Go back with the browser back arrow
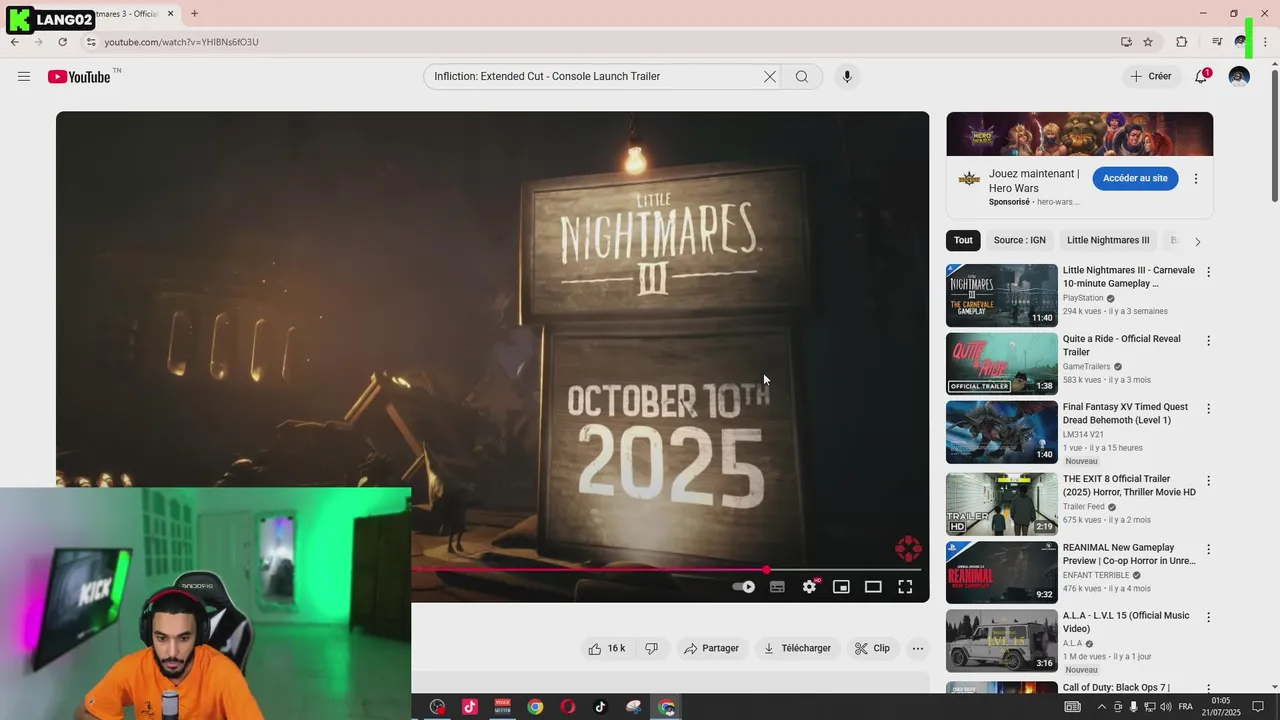This screenshot has width=1280, height=720. pos(14,42)
